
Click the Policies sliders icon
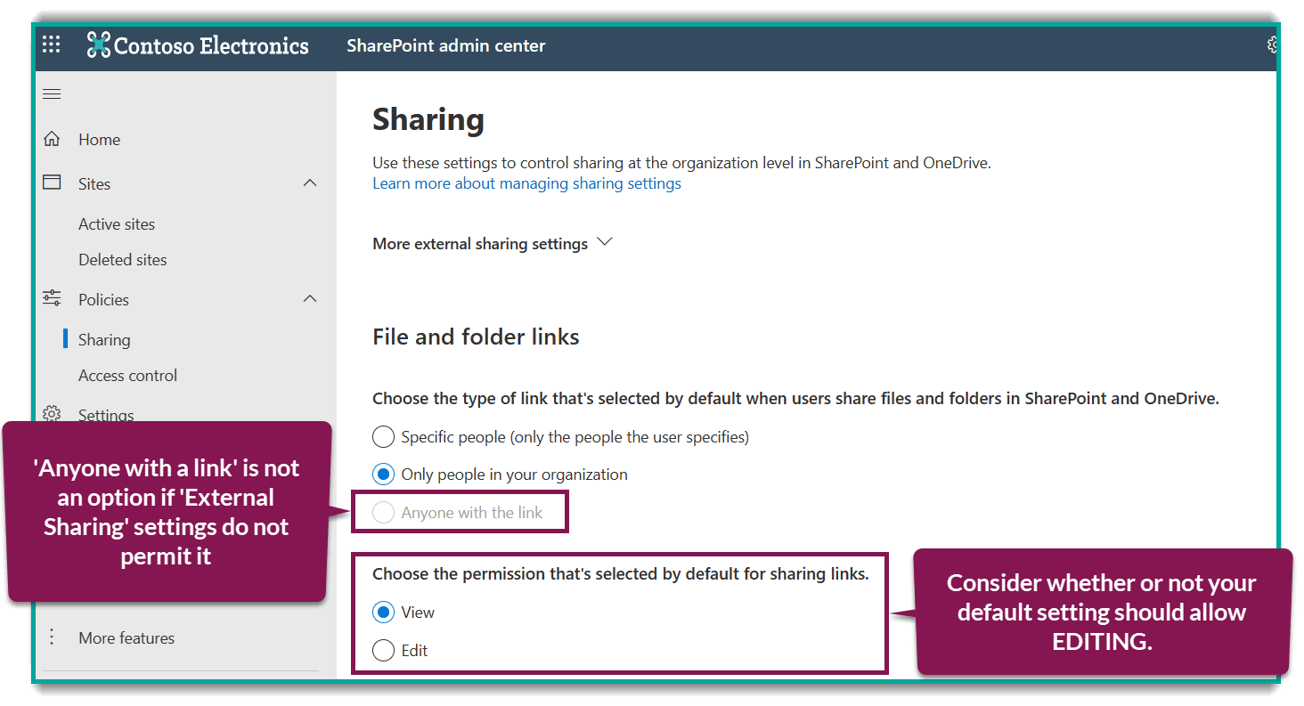pyautogui.click(x=51, y=298)
